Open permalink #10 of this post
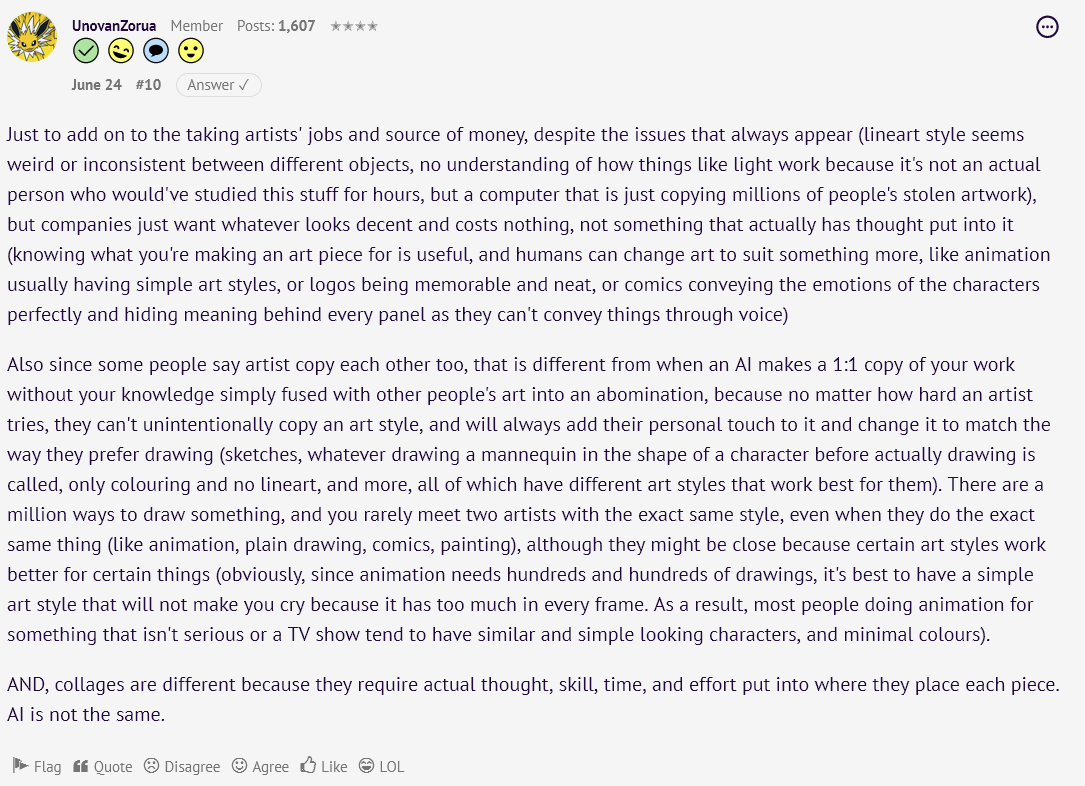 click(148, 85)
